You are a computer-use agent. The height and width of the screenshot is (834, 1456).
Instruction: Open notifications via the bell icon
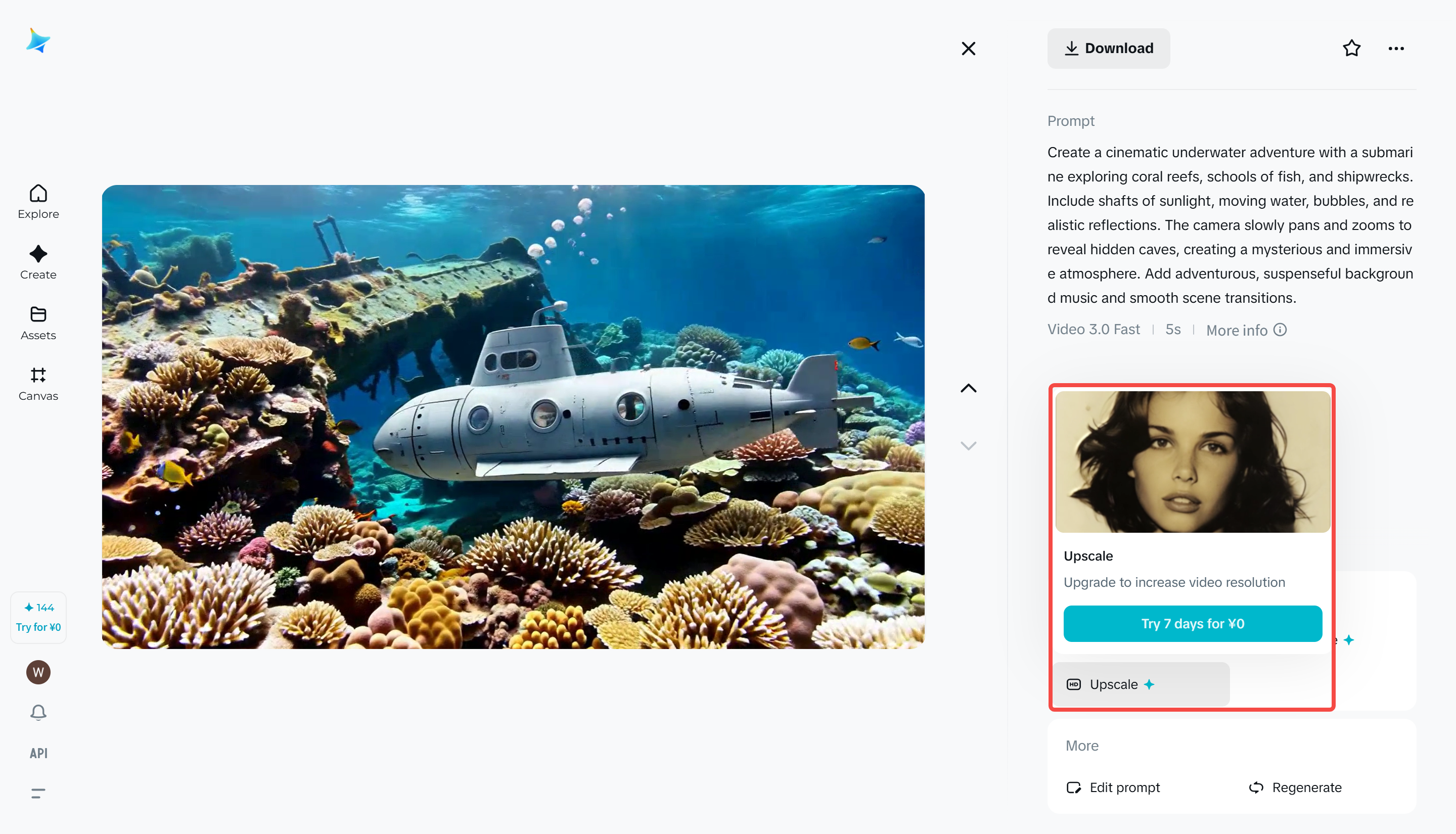point(38,712)
